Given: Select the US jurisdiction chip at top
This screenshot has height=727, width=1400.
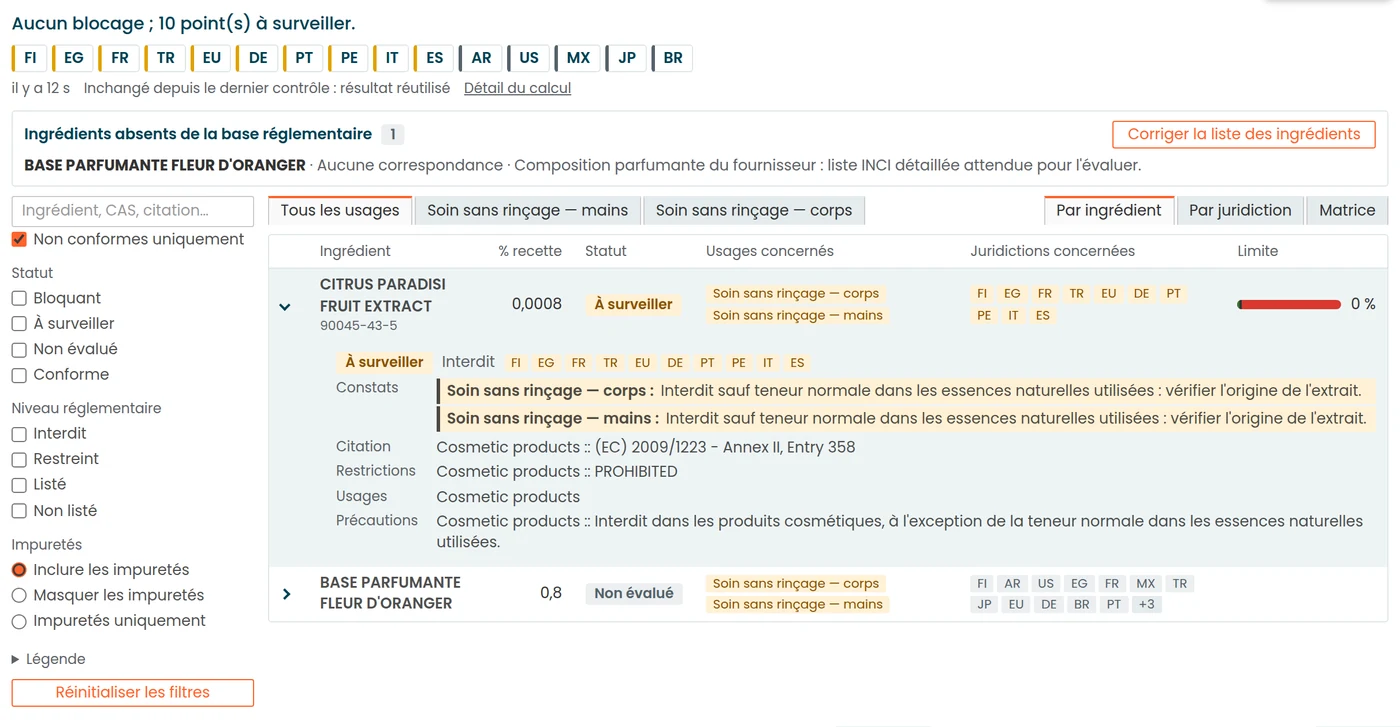Looking at the screenshot, I should [528, 58].
